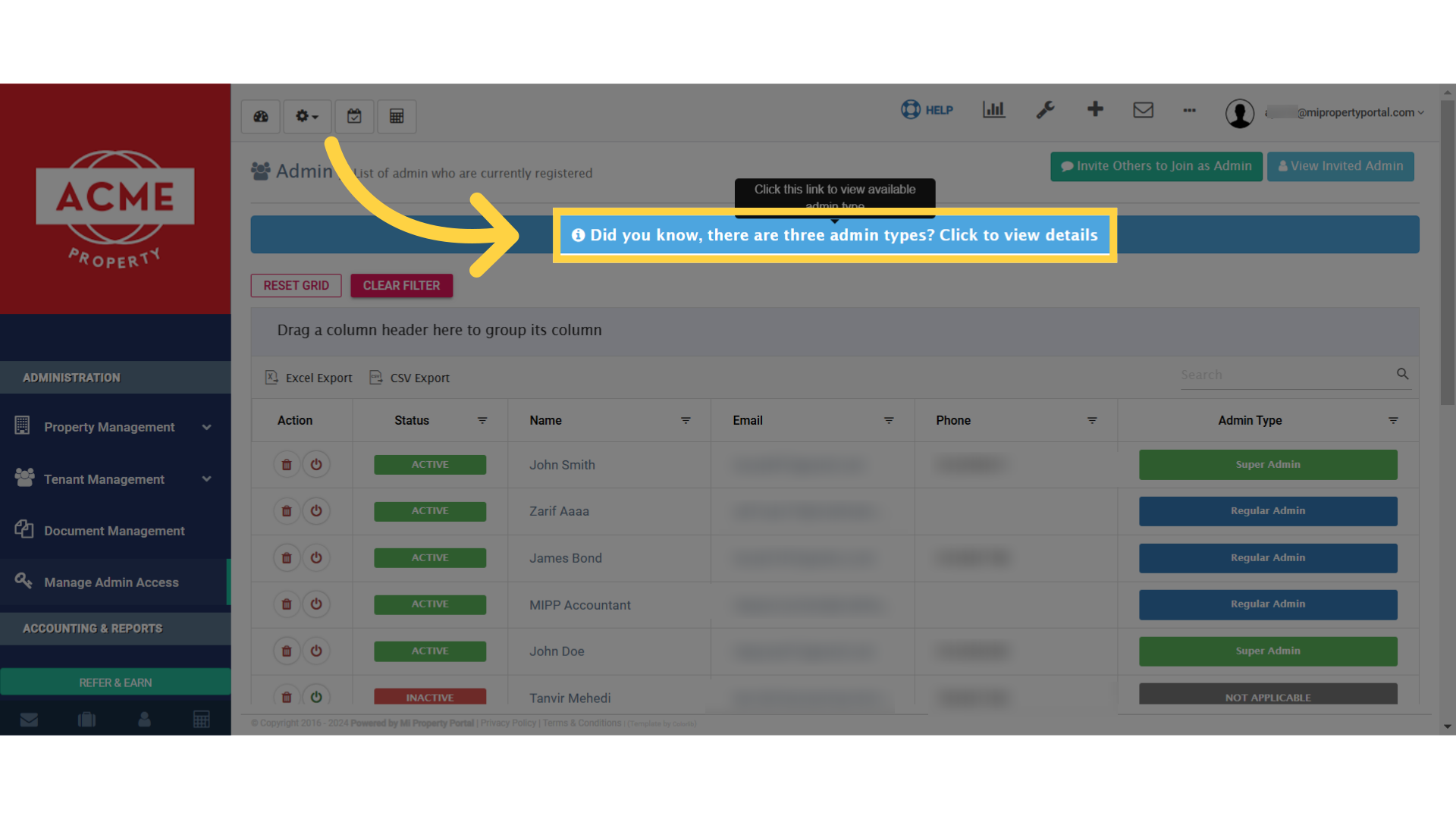This screenshot has width=1456, height=819.
Task: Export grid with CSV Export
Action: pos(409,378)
